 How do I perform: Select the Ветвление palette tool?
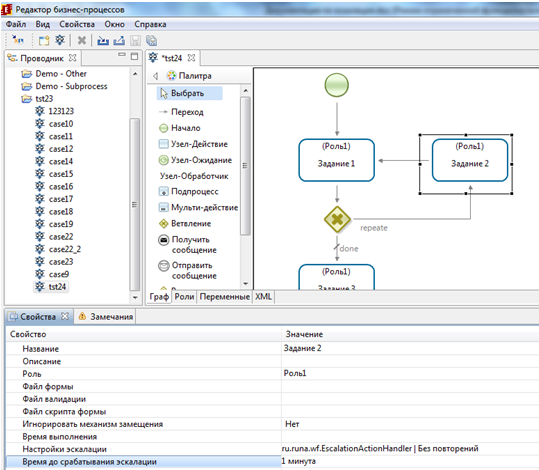click(185, 223)
